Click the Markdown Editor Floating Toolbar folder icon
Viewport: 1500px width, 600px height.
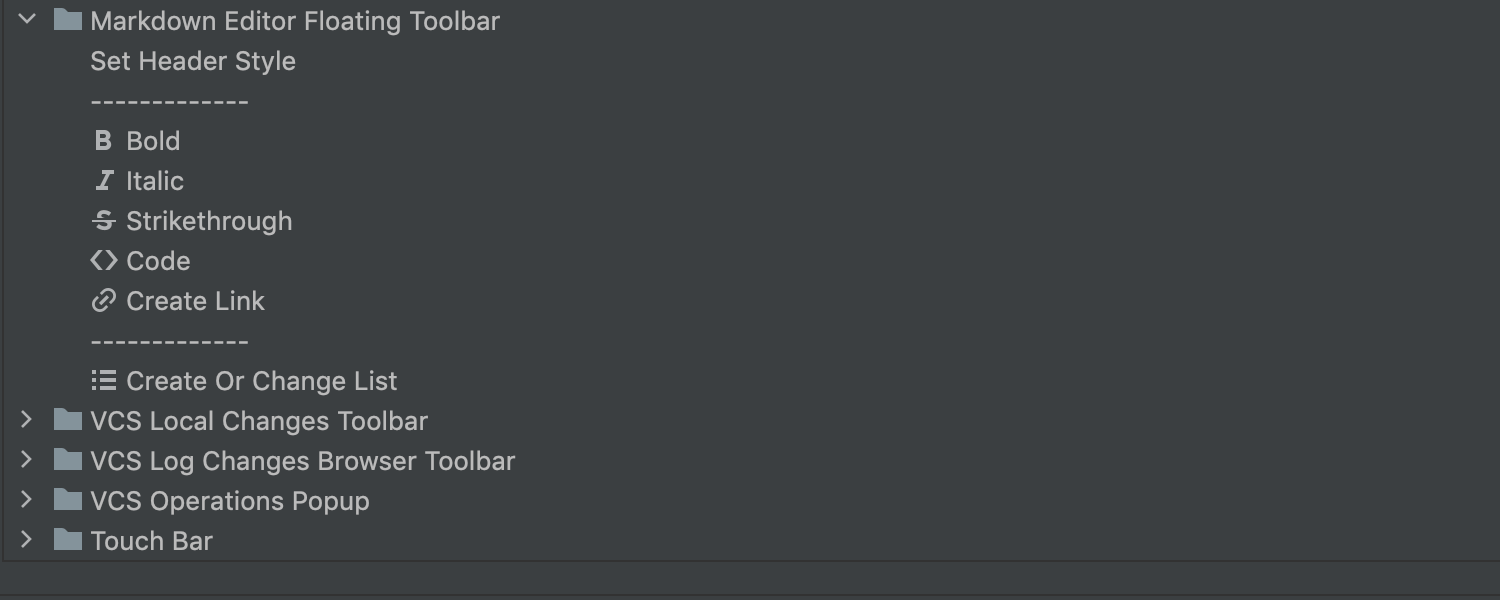point(67,20)
